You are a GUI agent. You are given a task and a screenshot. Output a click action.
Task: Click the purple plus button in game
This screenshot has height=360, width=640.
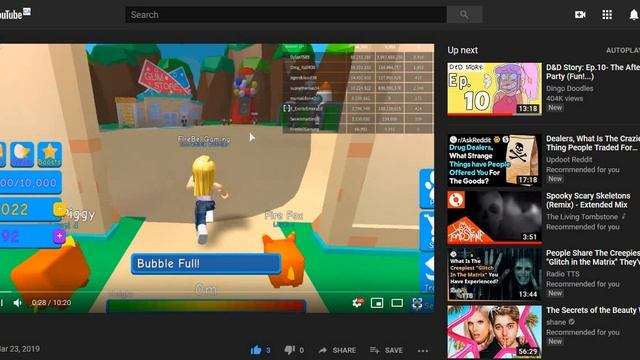pos(60,236)
